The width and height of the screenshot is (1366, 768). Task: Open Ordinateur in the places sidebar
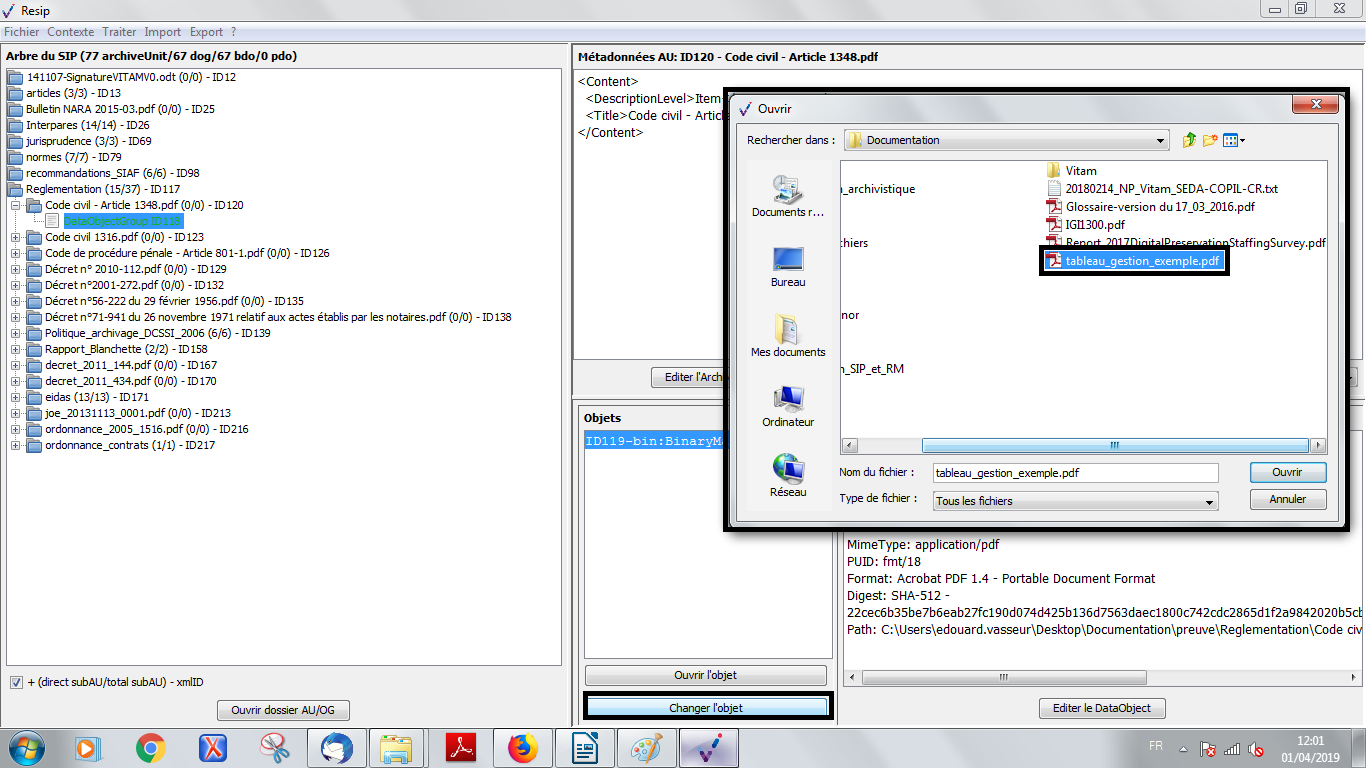788,407
